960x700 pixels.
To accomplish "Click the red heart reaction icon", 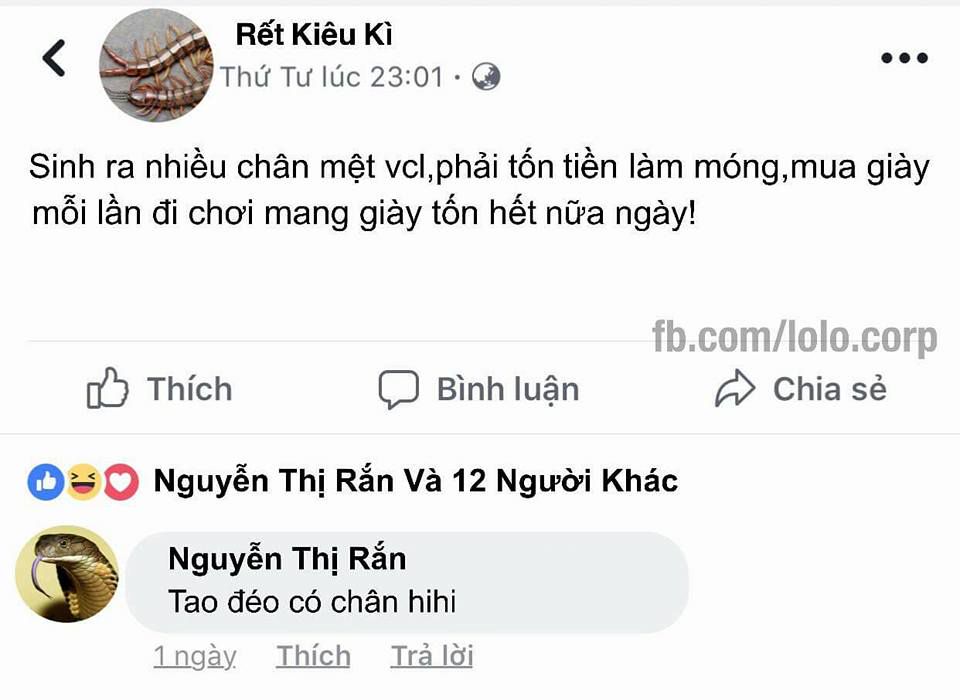I will click(121, 482).
